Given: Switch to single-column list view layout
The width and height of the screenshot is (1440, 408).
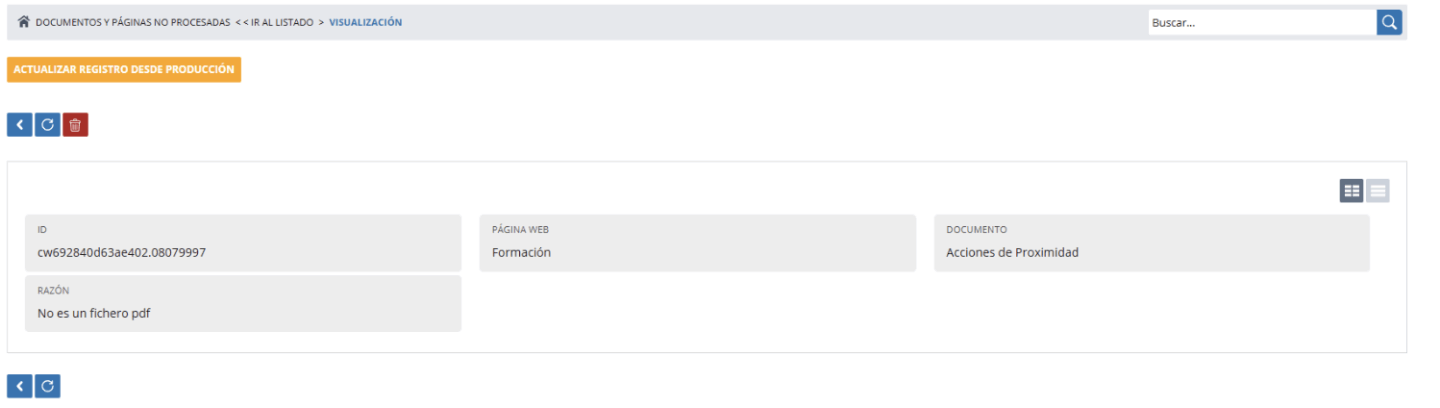Looking at the screenshot, I should point(1378,191).
